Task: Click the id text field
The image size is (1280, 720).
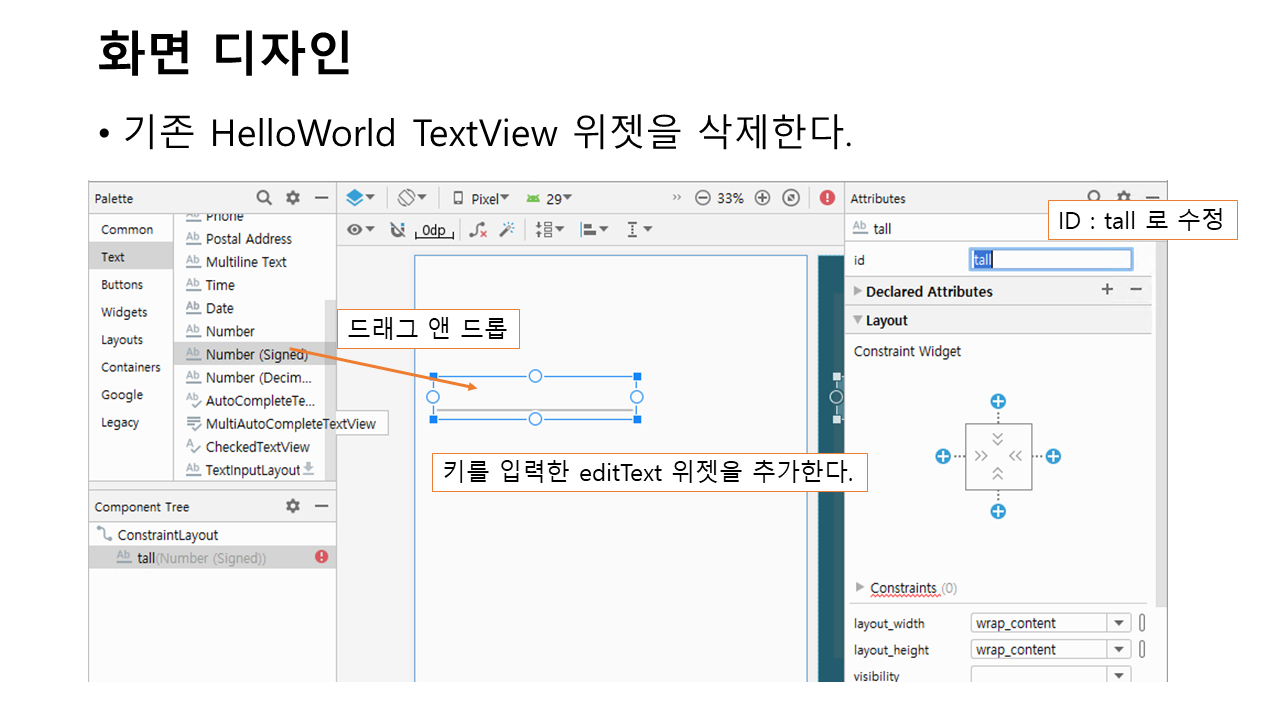Action: (x=1050, y=260)
